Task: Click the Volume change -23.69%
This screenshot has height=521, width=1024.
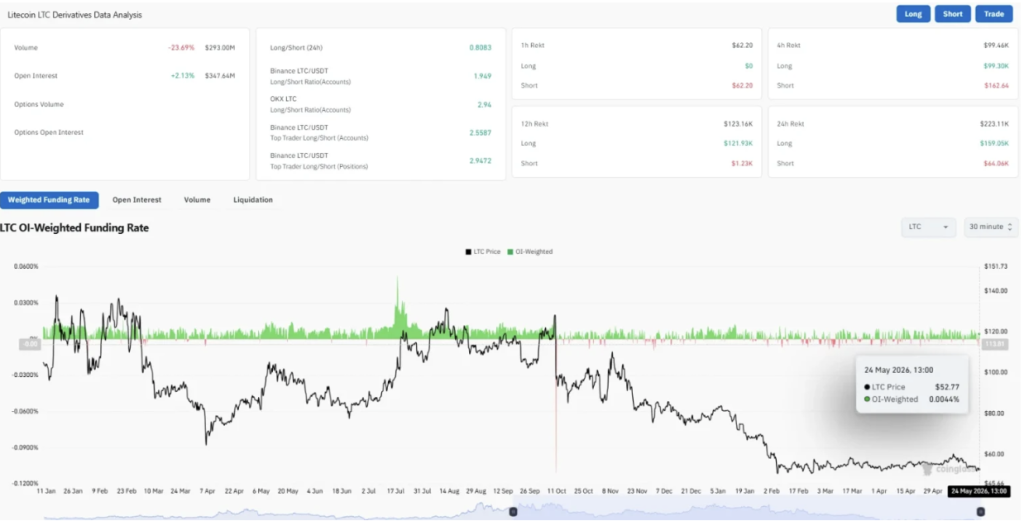Action: 181,48
